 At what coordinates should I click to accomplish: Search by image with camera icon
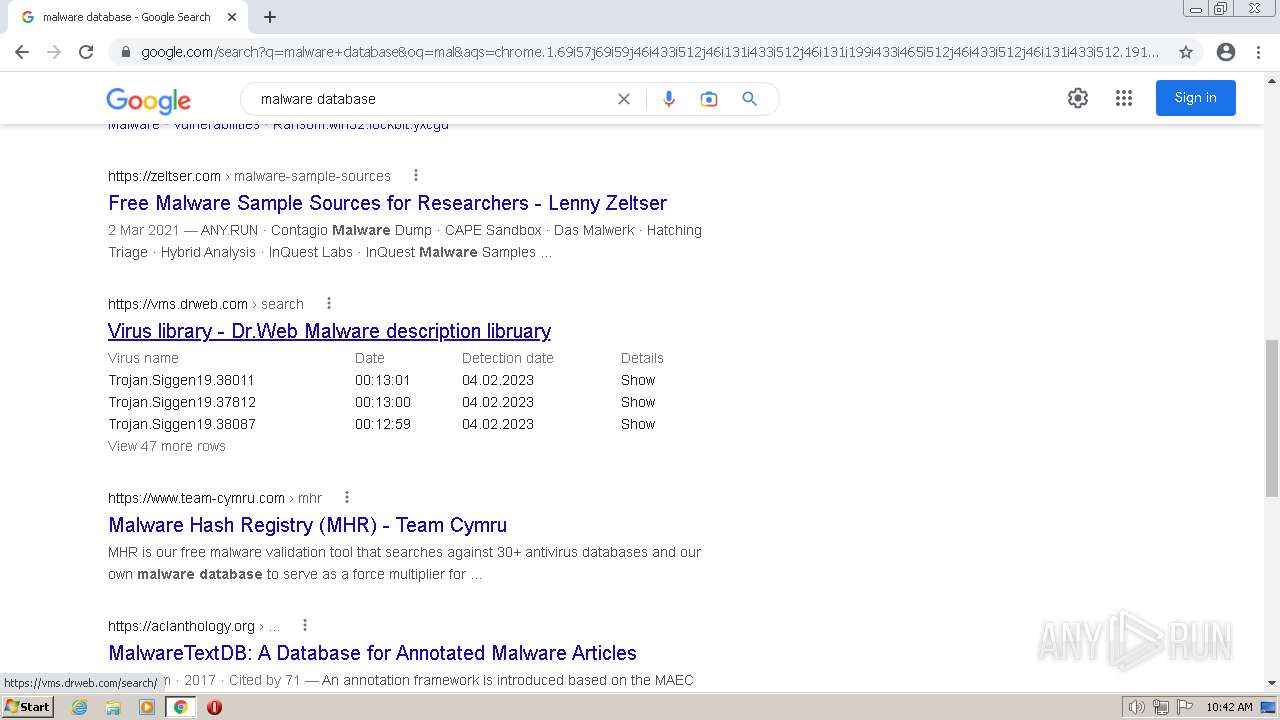click(709, 99)
